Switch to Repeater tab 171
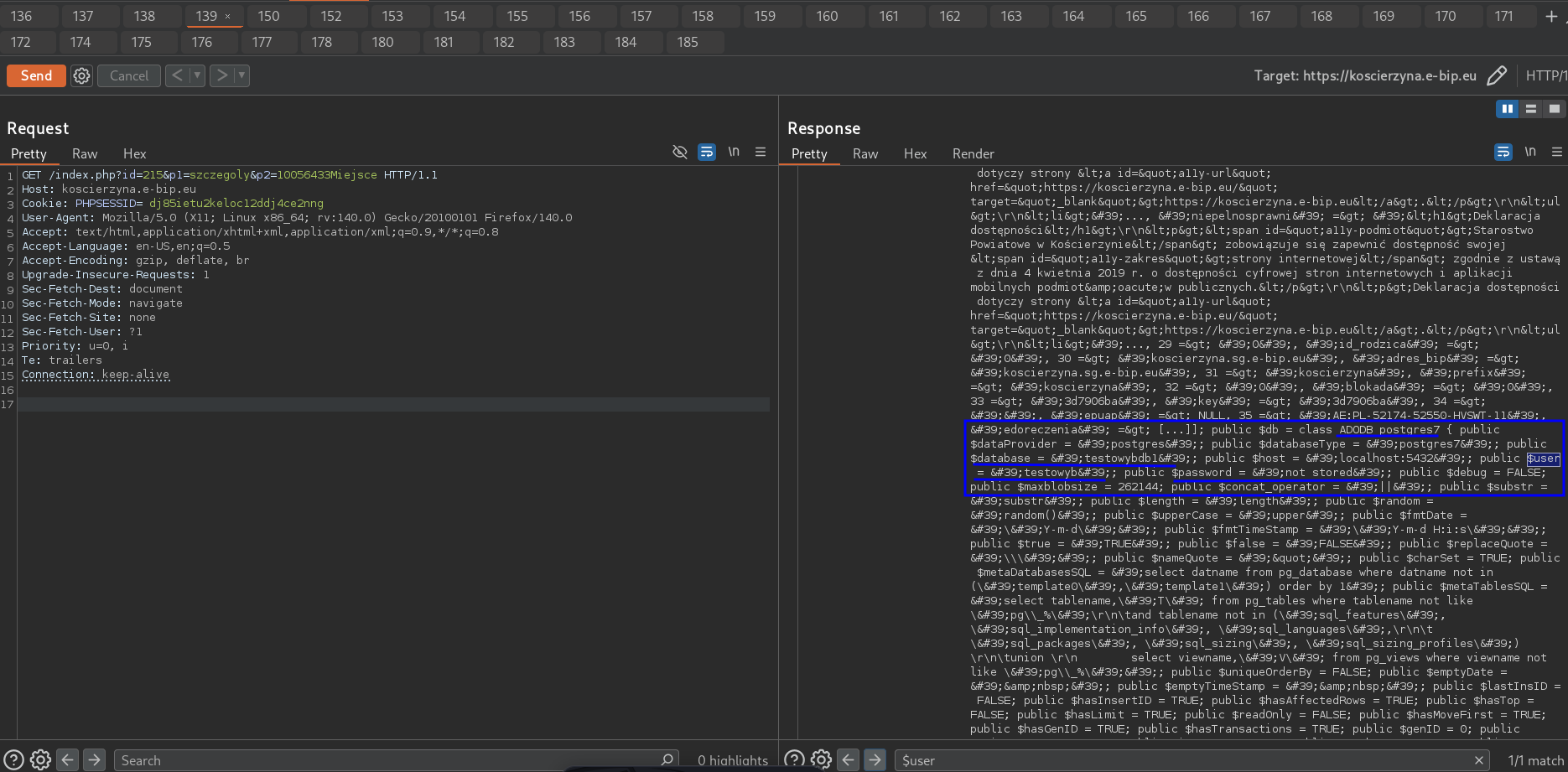Screen dimensions: 1568x772 coord(1504,16)
